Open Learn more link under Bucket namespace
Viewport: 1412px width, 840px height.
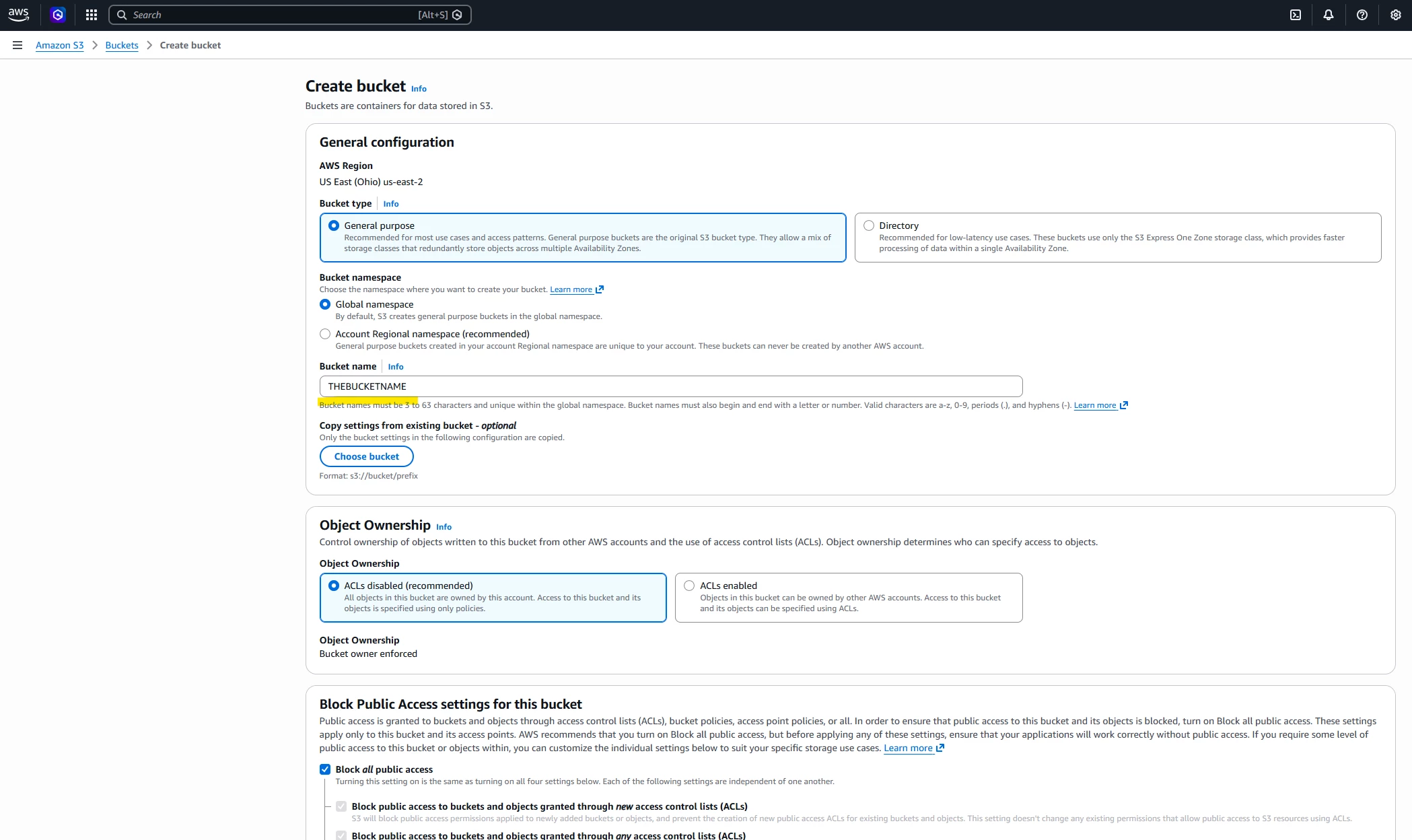[x=571, y=289]
